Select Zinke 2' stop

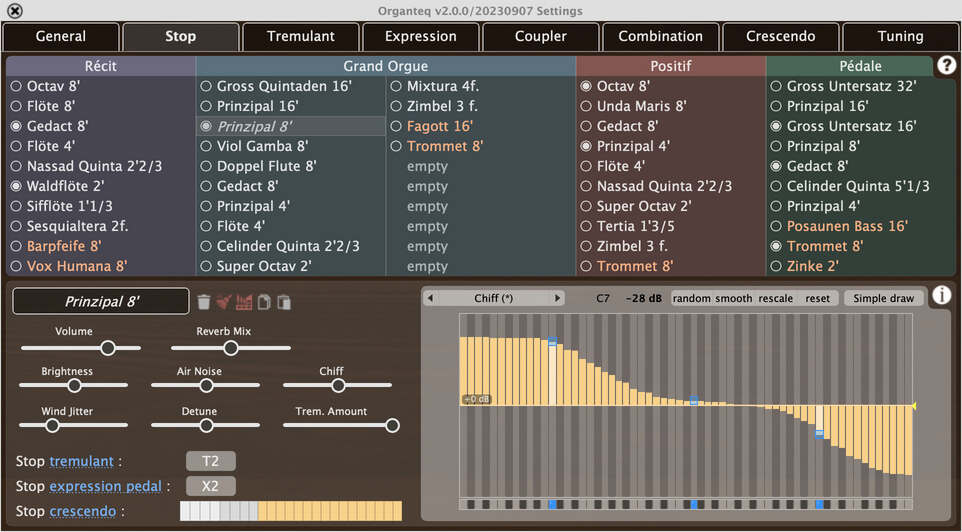(861, 266)
